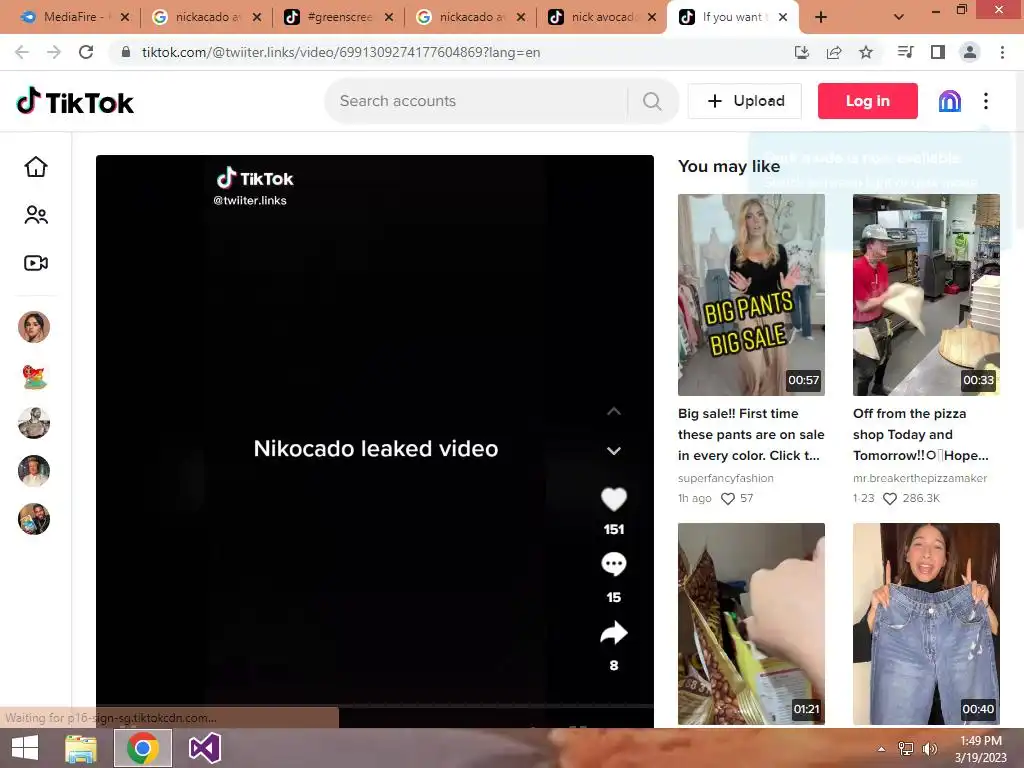Like the video with heart icon

point(614,500)
